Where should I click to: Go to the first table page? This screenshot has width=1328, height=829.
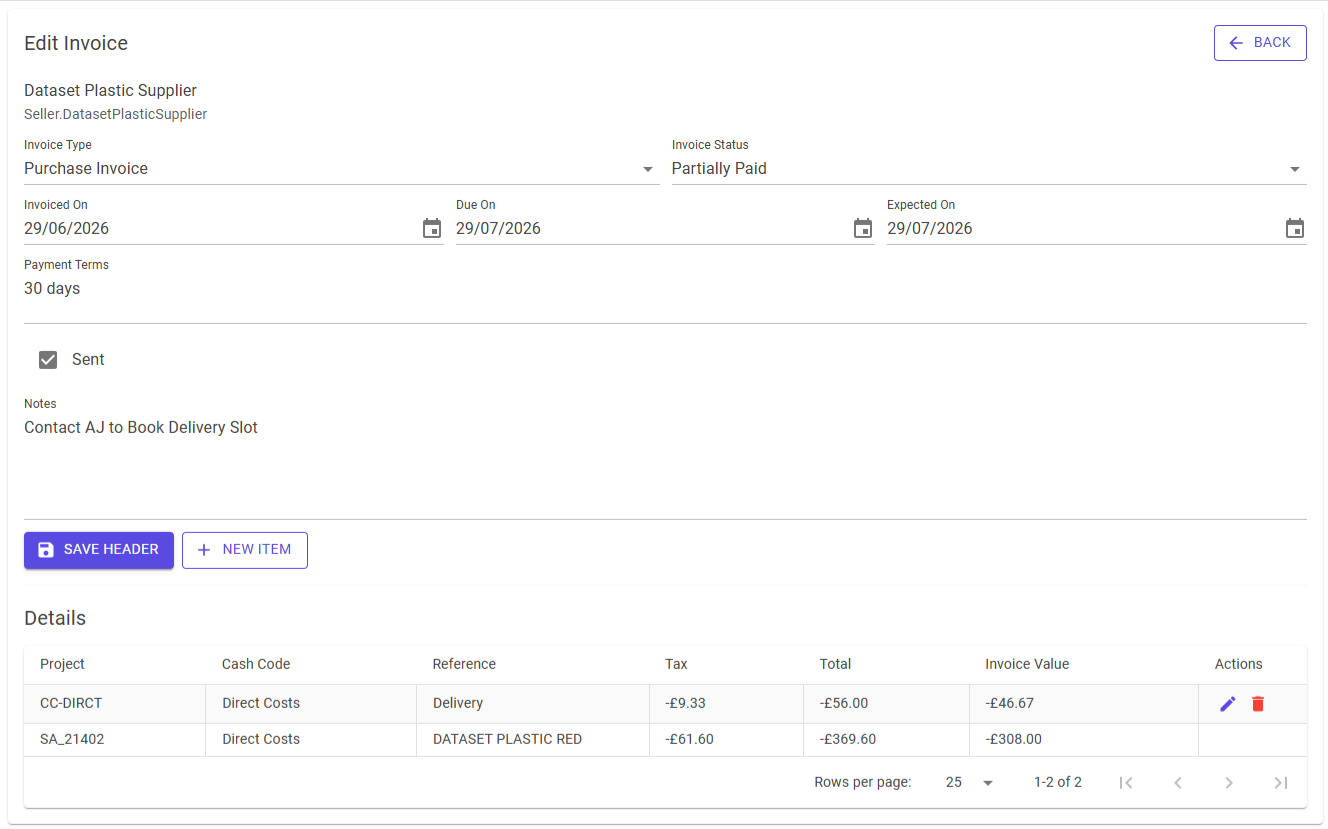click(x=1126, y=783)
